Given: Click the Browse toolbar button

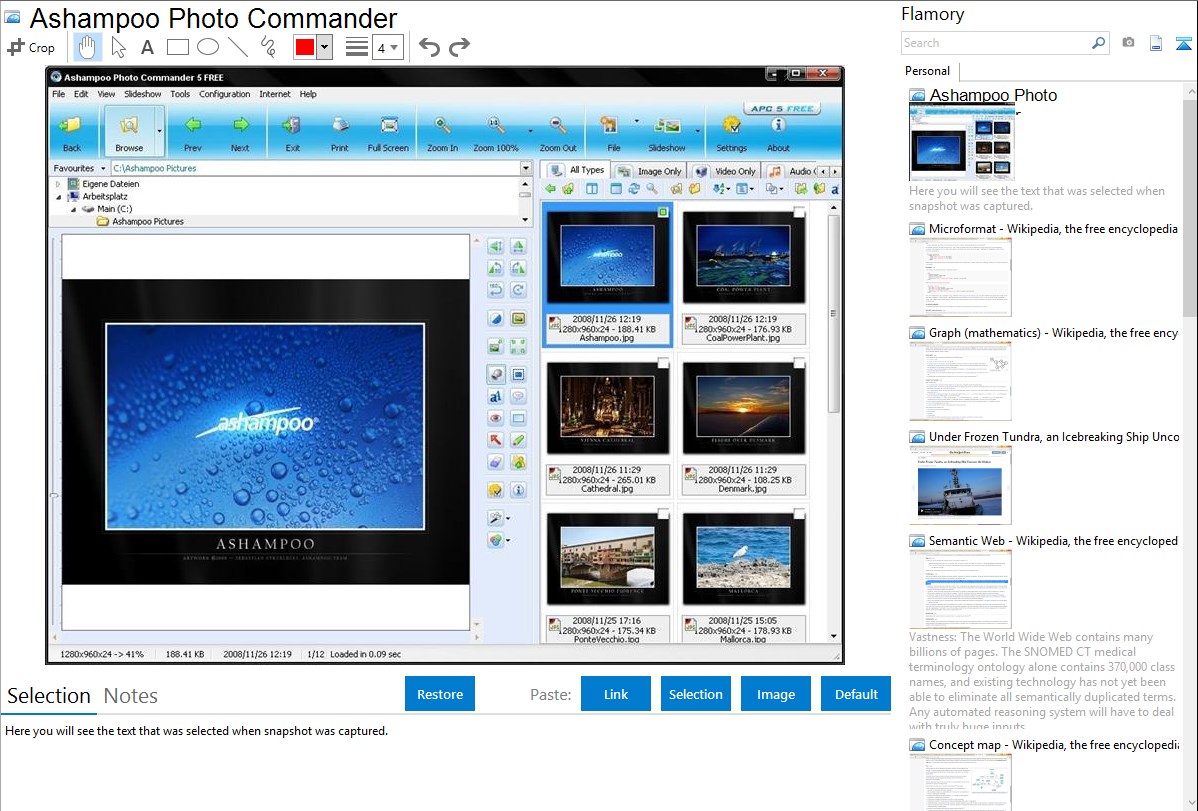Looking at the screenshot, I should point(128,131).
